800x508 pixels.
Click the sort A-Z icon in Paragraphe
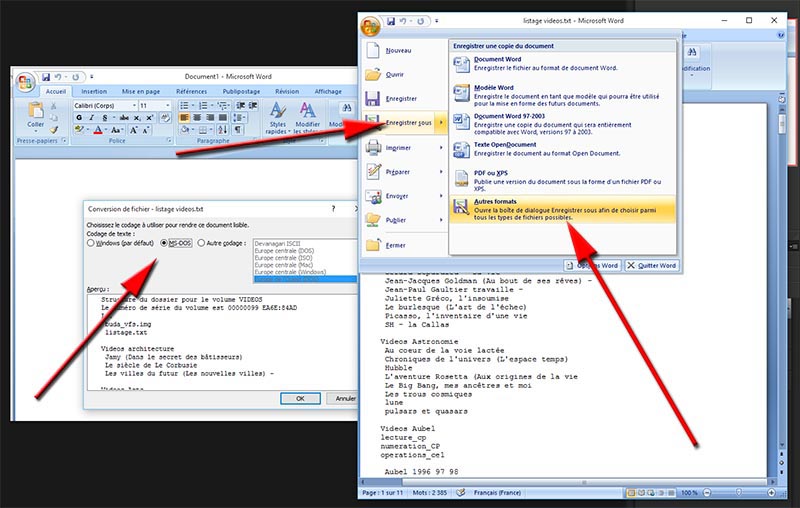[223, 130]
